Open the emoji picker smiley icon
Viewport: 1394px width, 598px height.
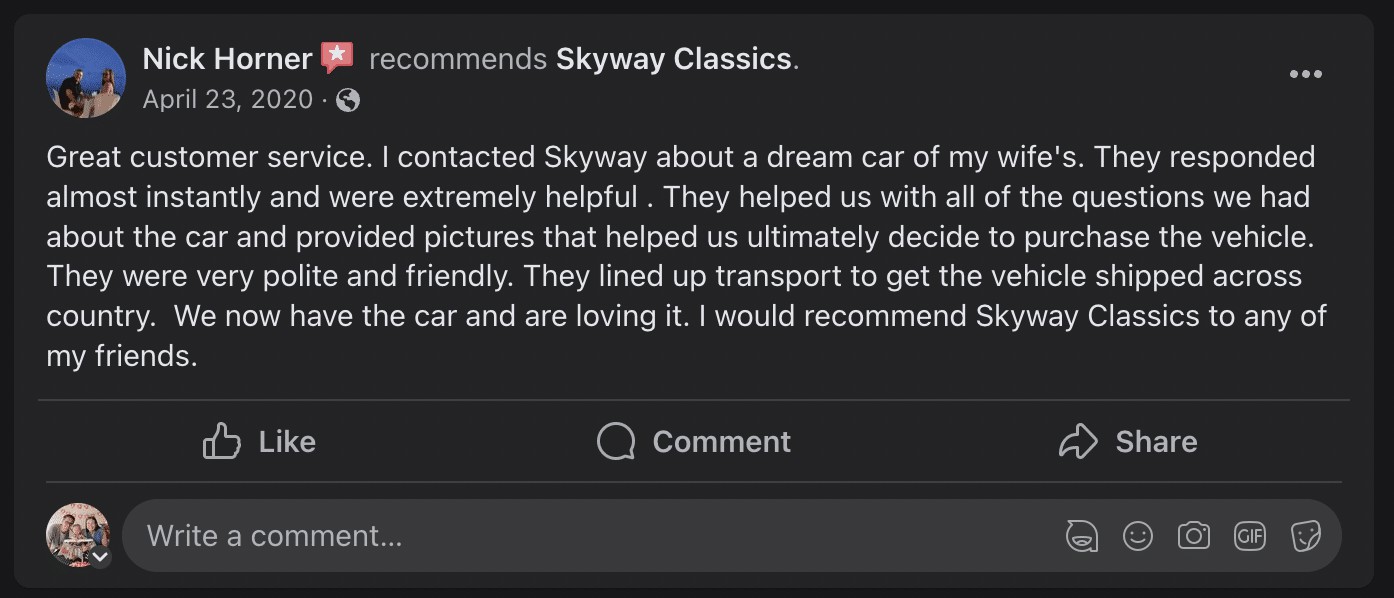pyautogui.click(x=1137, y=536)
